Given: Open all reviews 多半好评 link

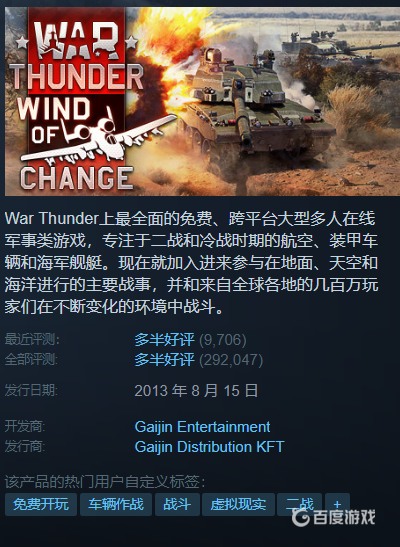Looking at the screenshot, I should 164,360.
